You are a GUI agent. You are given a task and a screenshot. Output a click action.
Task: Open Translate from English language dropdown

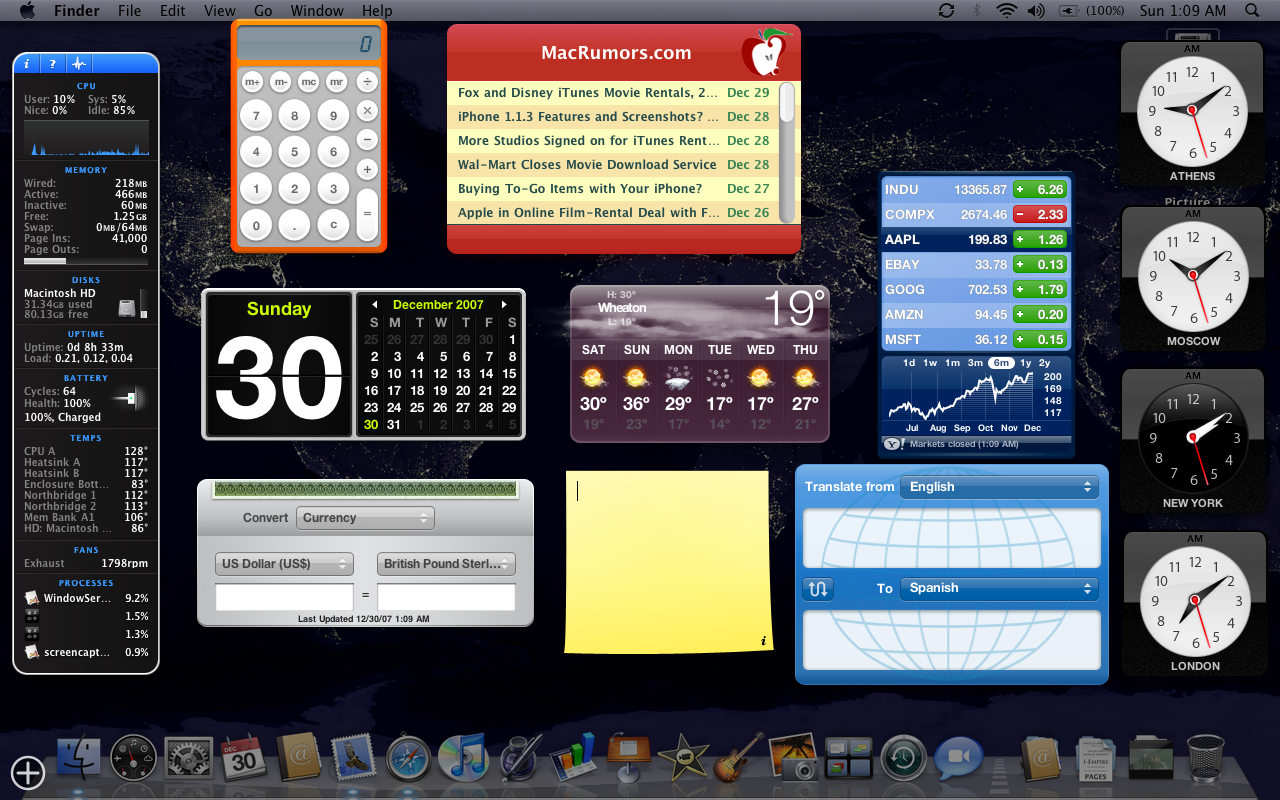(999, 487)
